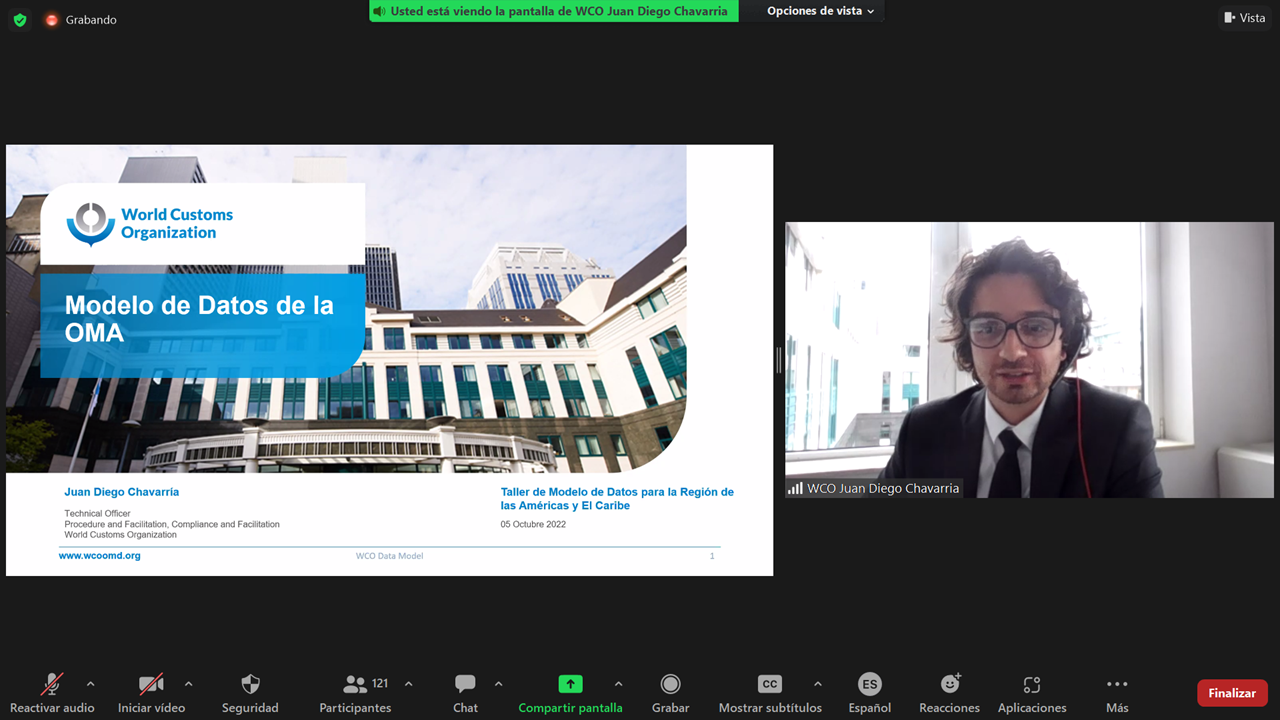Click the WCO Juan Diego Chavarria name label
The height and width of the screenshot is (720, 1280).
tap(883, 489)
